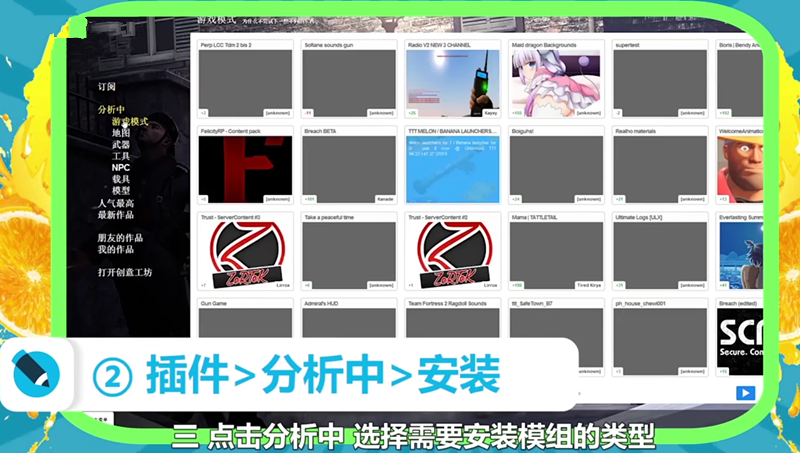This screenshot has width=800, height=453.
Task: Select WelcomeAnimation addon with Heavy image
Action: pyautogui.click(x=739, y=166)
